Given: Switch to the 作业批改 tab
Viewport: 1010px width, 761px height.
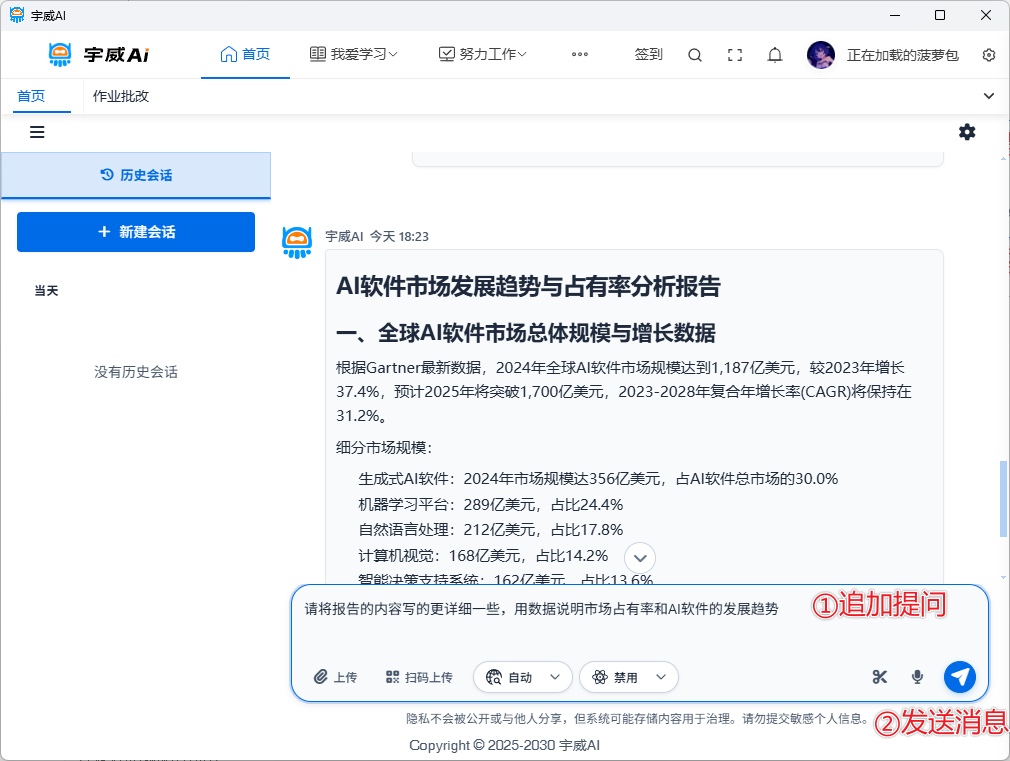Looking at the screenshot, I should point(121,96).
